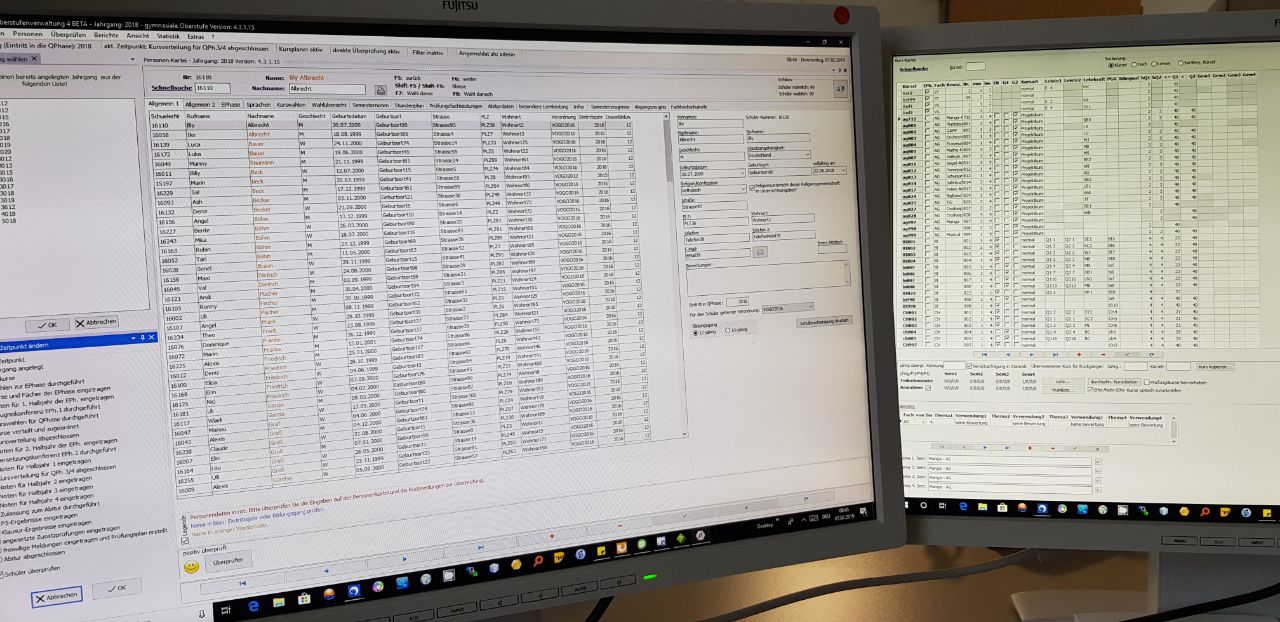Open the Statistik menu
1280x622 pixels.
[x=168, y=36]
